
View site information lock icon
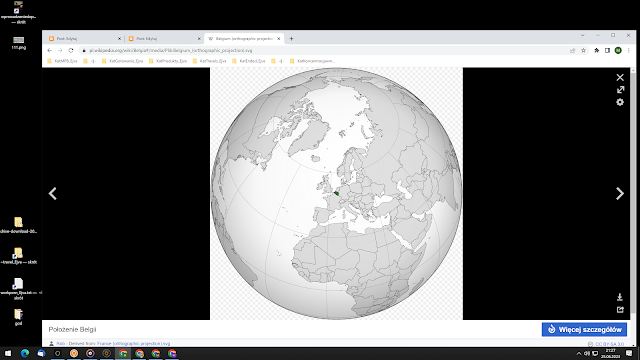point(84,51)
